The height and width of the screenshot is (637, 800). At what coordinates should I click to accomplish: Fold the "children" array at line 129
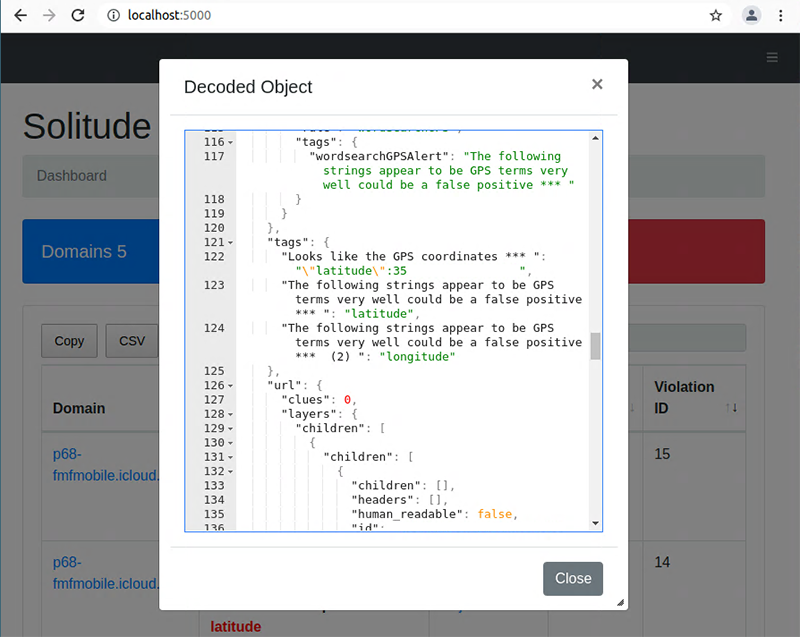coord(230,428)
